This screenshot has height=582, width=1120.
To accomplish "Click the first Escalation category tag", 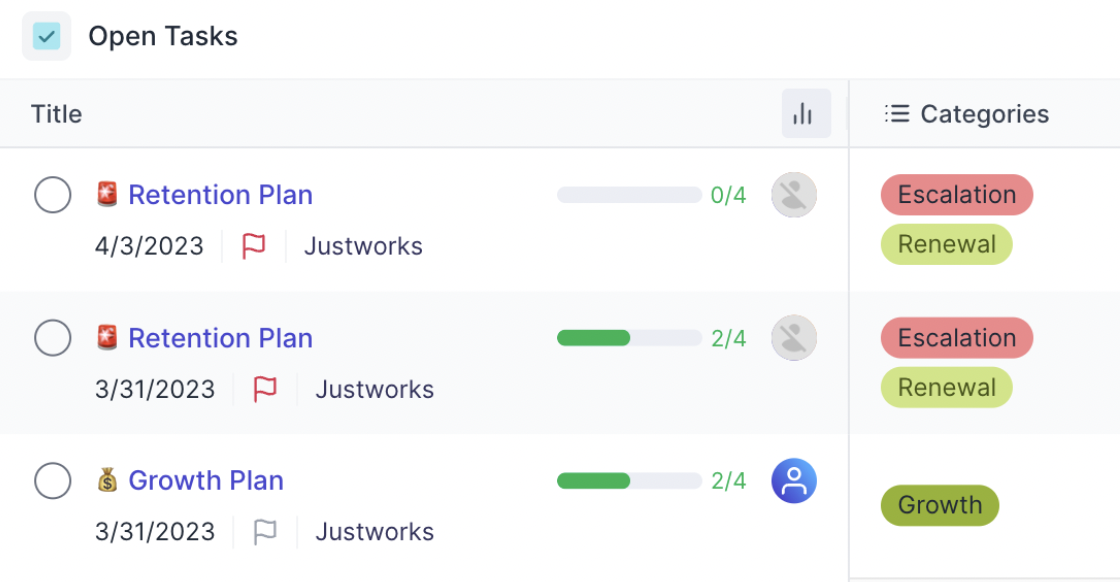I will click(x=956, y=195).
